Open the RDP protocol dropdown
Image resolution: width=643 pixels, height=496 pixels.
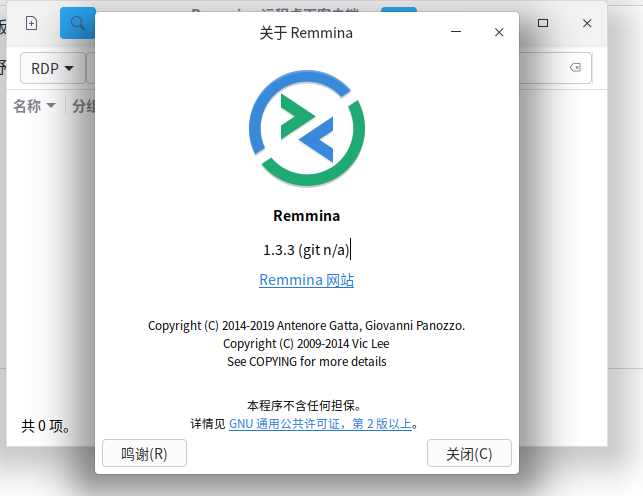(52, 68)
